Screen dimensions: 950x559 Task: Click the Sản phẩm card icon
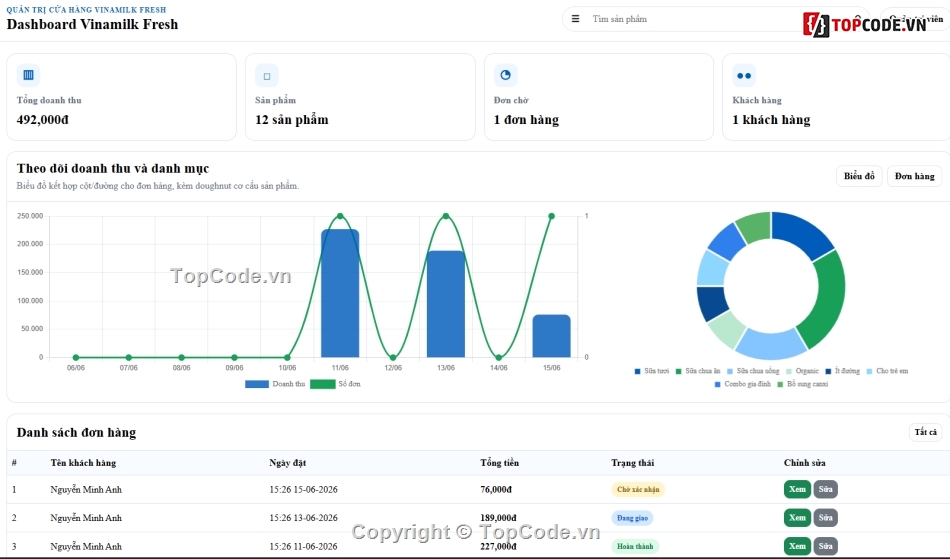(x=267, y=76)
